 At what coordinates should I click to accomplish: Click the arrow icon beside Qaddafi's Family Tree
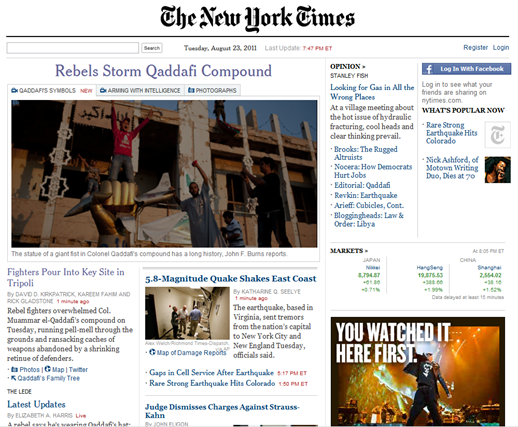(14, 378)
